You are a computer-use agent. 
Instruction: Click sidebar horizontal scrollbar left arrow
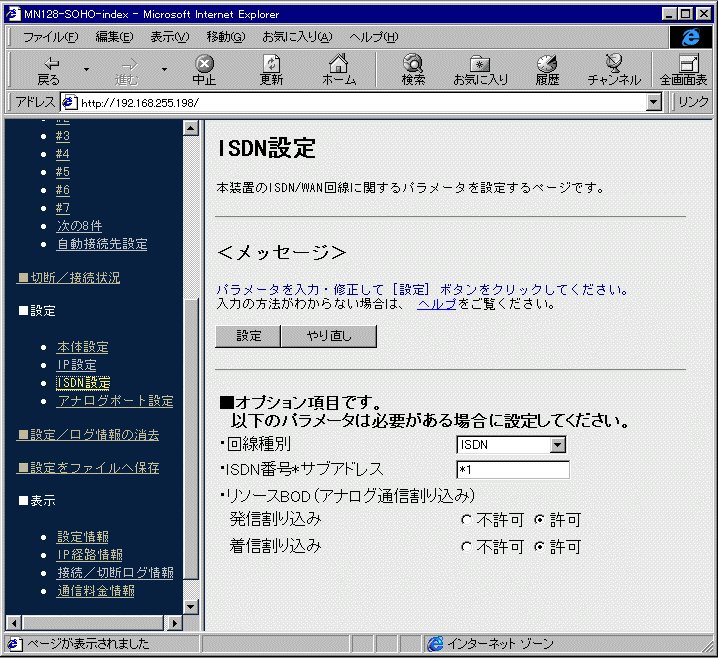click(14, 623)
